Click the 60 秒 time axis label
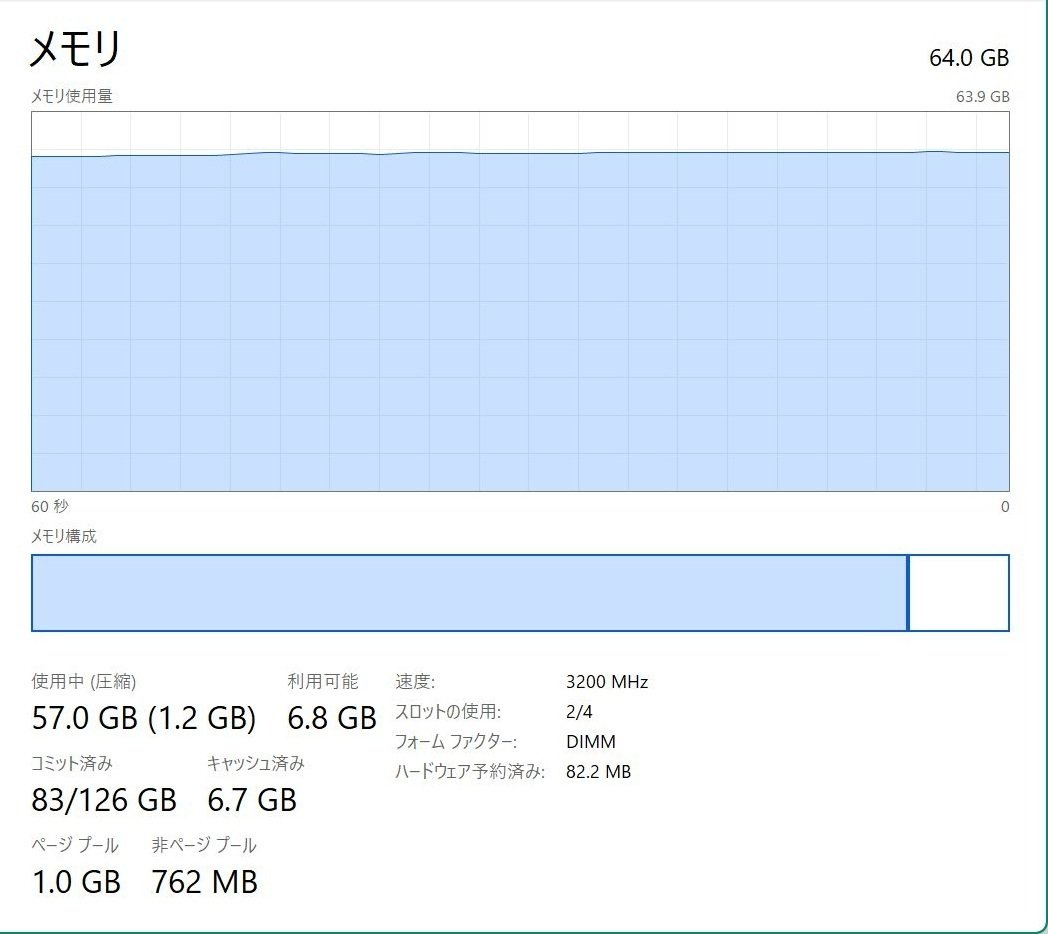 point(50,506)
